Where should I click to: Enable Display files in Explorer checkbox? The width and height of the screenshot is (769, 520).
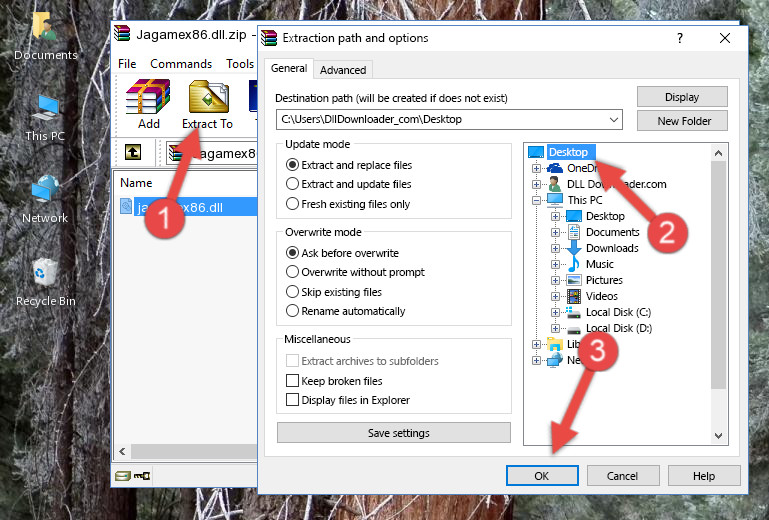pyautogui.click(x=292, y=400)
